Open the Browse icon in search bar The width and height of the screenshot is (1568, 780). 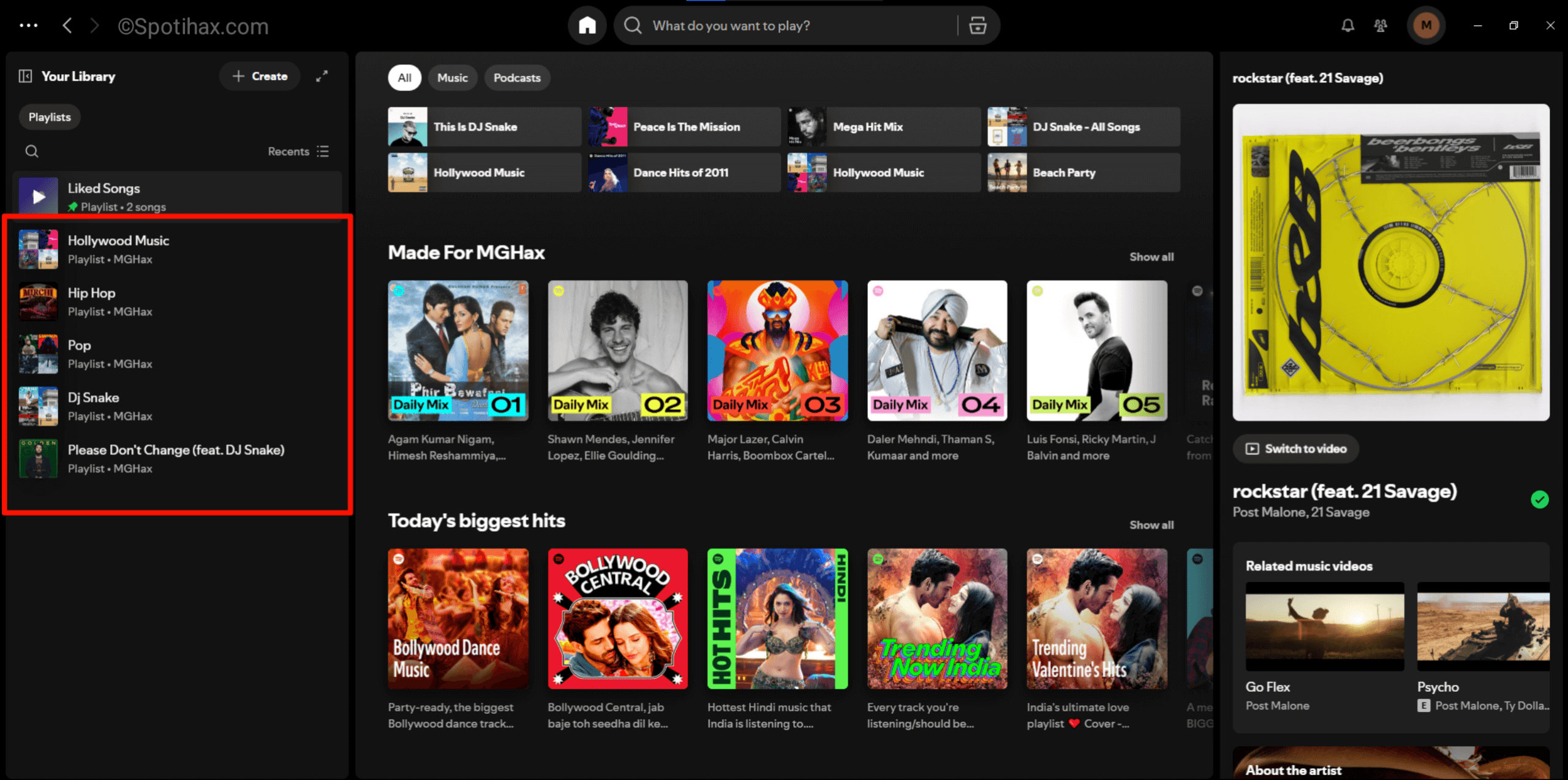[x=978, y=25]
